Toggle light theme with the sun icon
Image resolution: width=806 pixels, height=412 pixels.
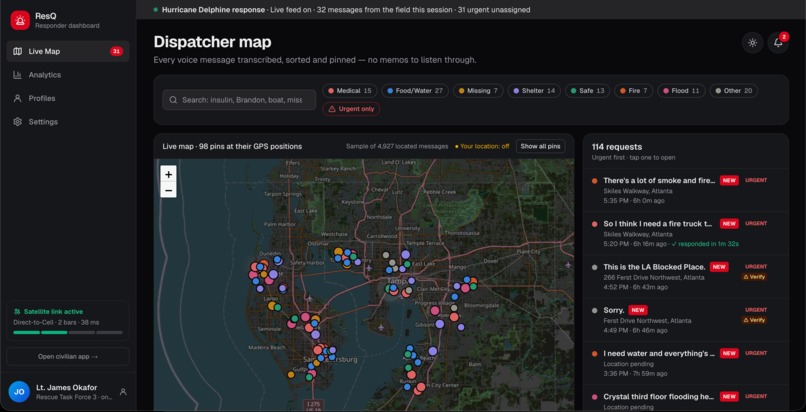click(x=753, y=43)
